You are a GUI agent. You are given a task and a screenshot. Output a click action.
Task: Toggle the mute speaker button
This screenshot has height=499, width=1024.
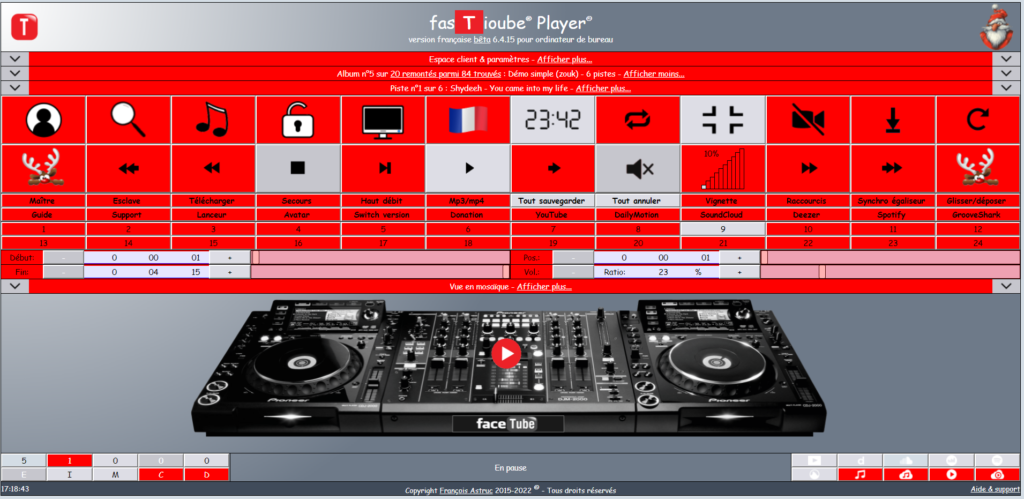(638, 168)
